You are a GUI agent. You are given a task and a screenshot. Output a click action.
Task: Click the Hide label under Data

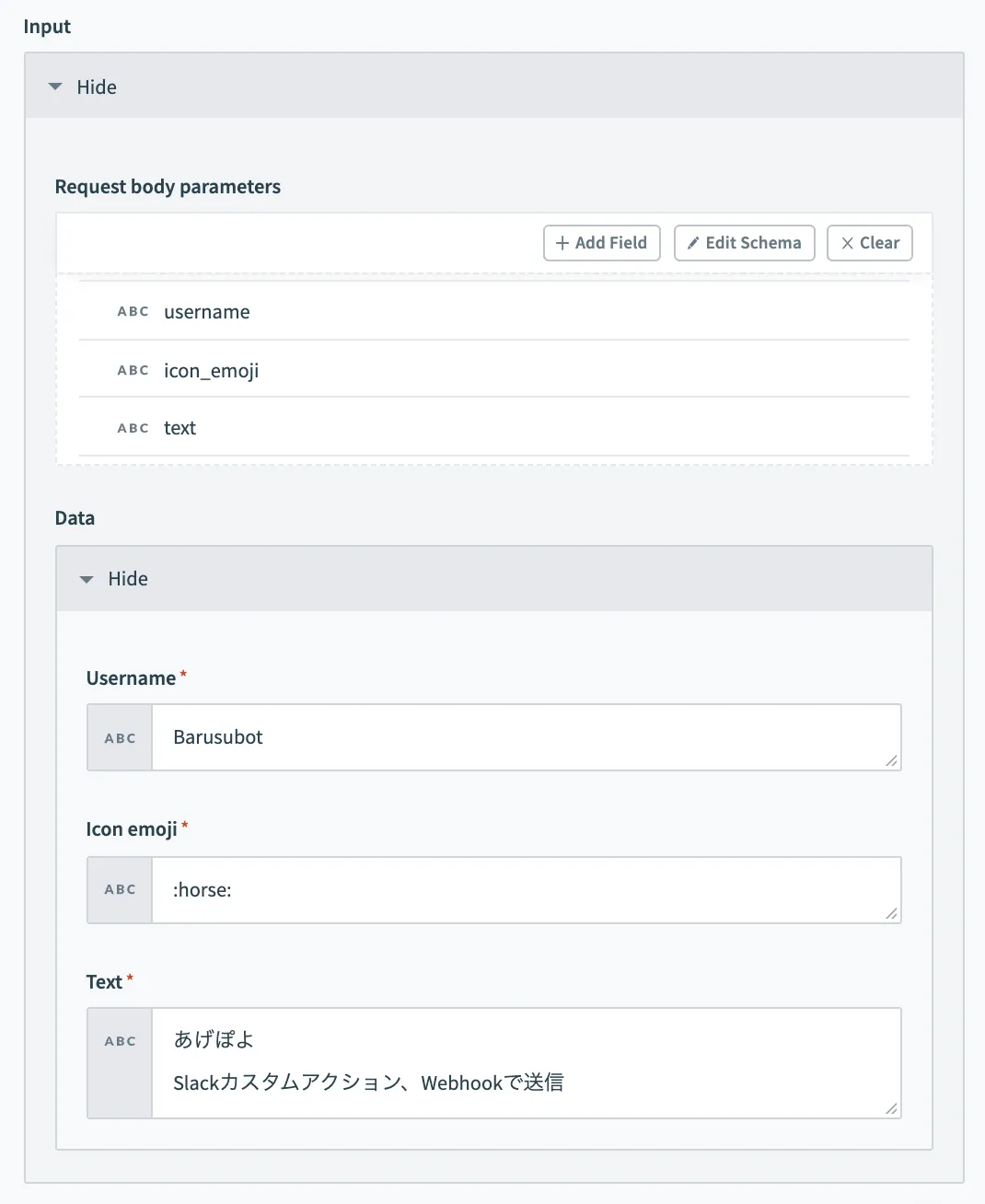[x=128, y=579]
